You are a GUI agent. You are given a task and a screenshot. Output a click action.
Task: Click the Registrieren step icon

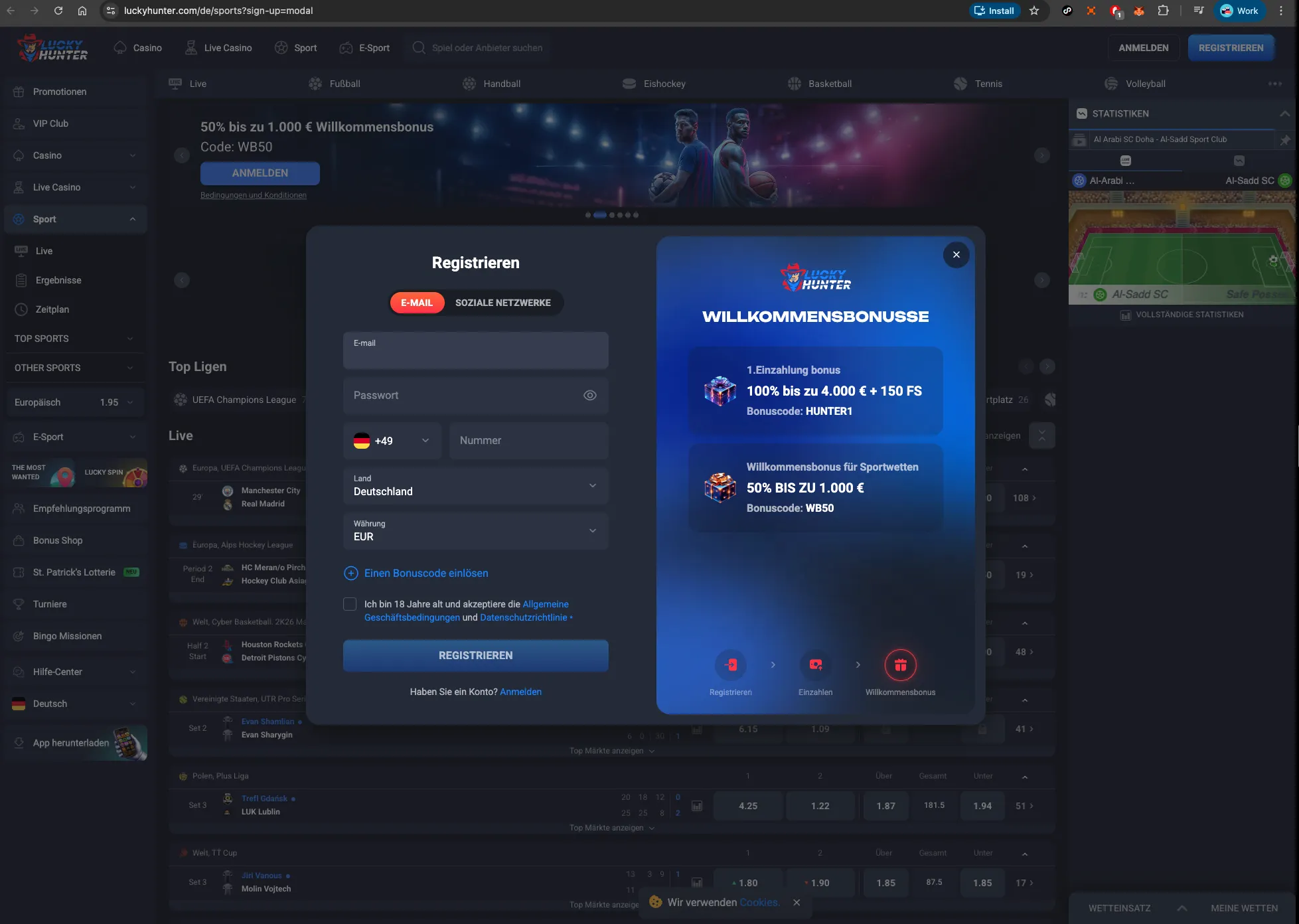pyautogui.click(x=731, y=665)
